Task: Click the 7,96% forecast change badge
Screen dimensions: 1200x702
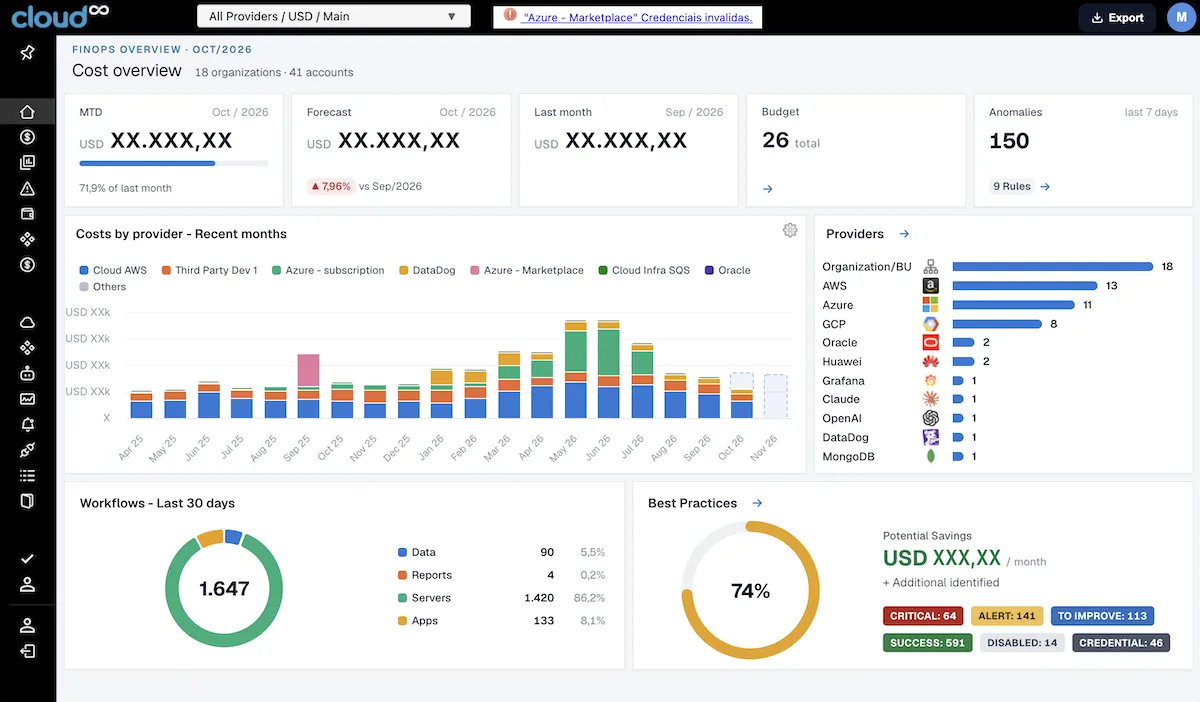Action: [x=330, y=186]
